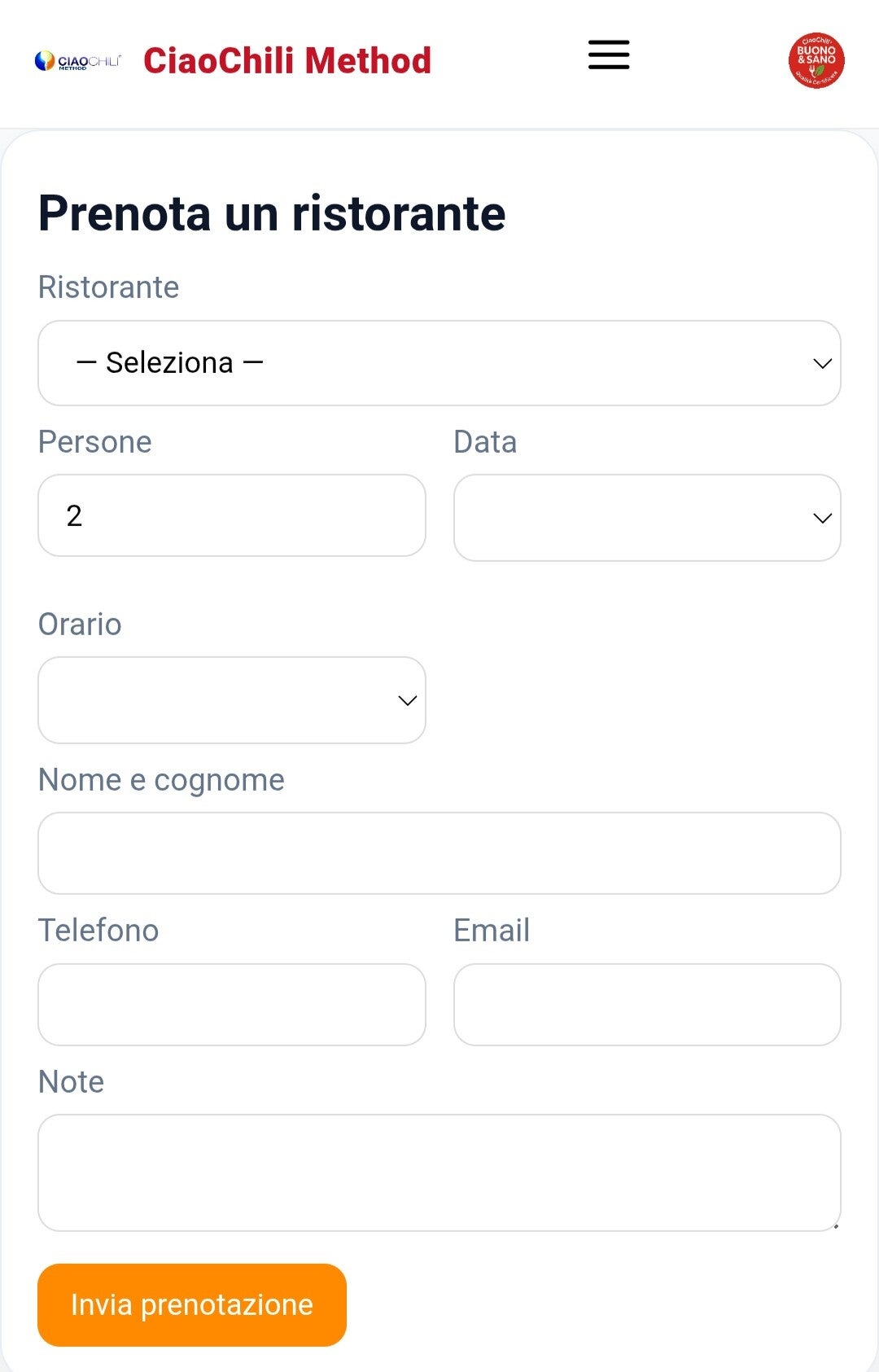Image resolution: width=879 pixels, height=1372 pixels.
Task: Click the "Ristorante" field label
Action: point(108,287)
